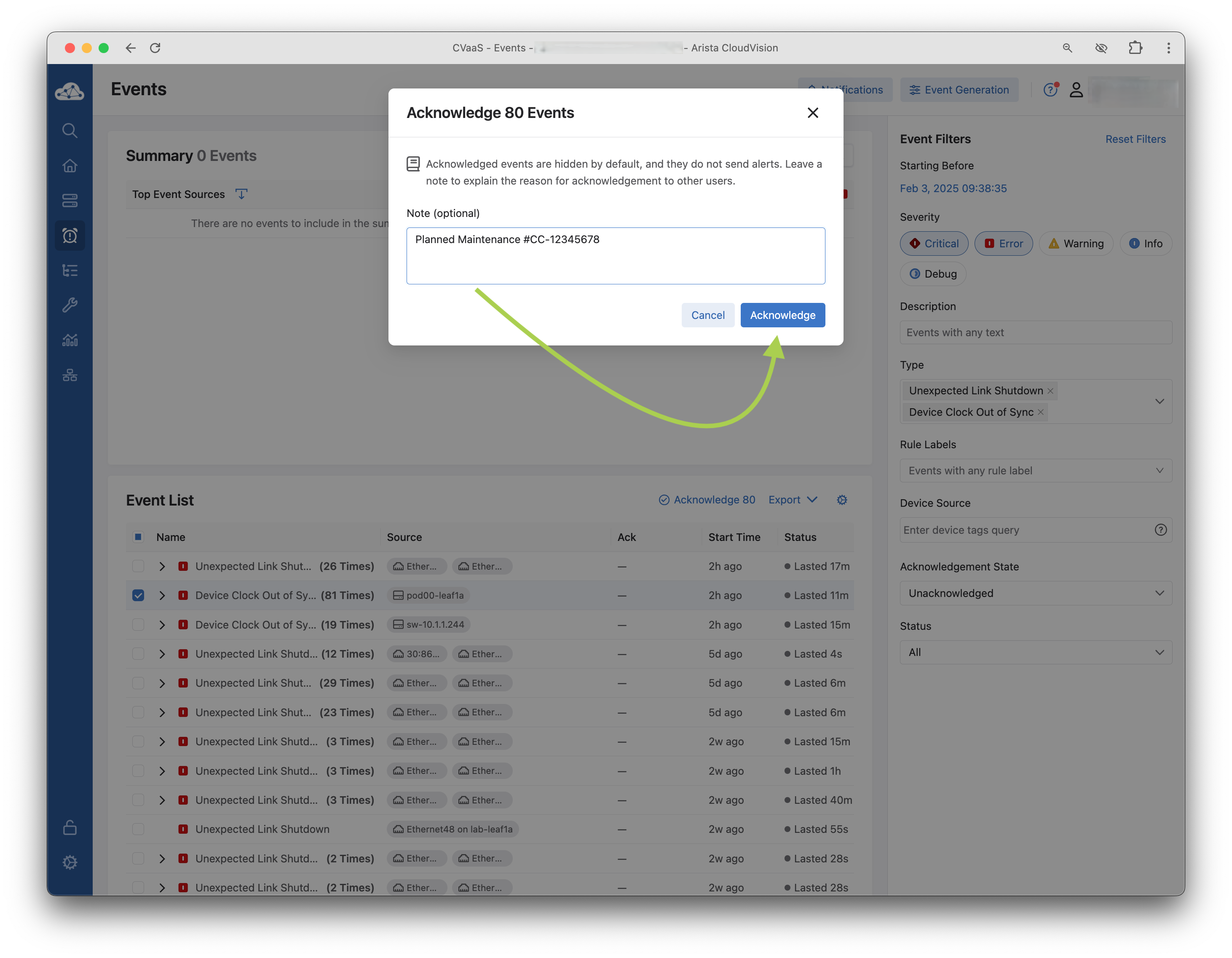Toggle the select-all checkbox in Name header

point(138,537)
